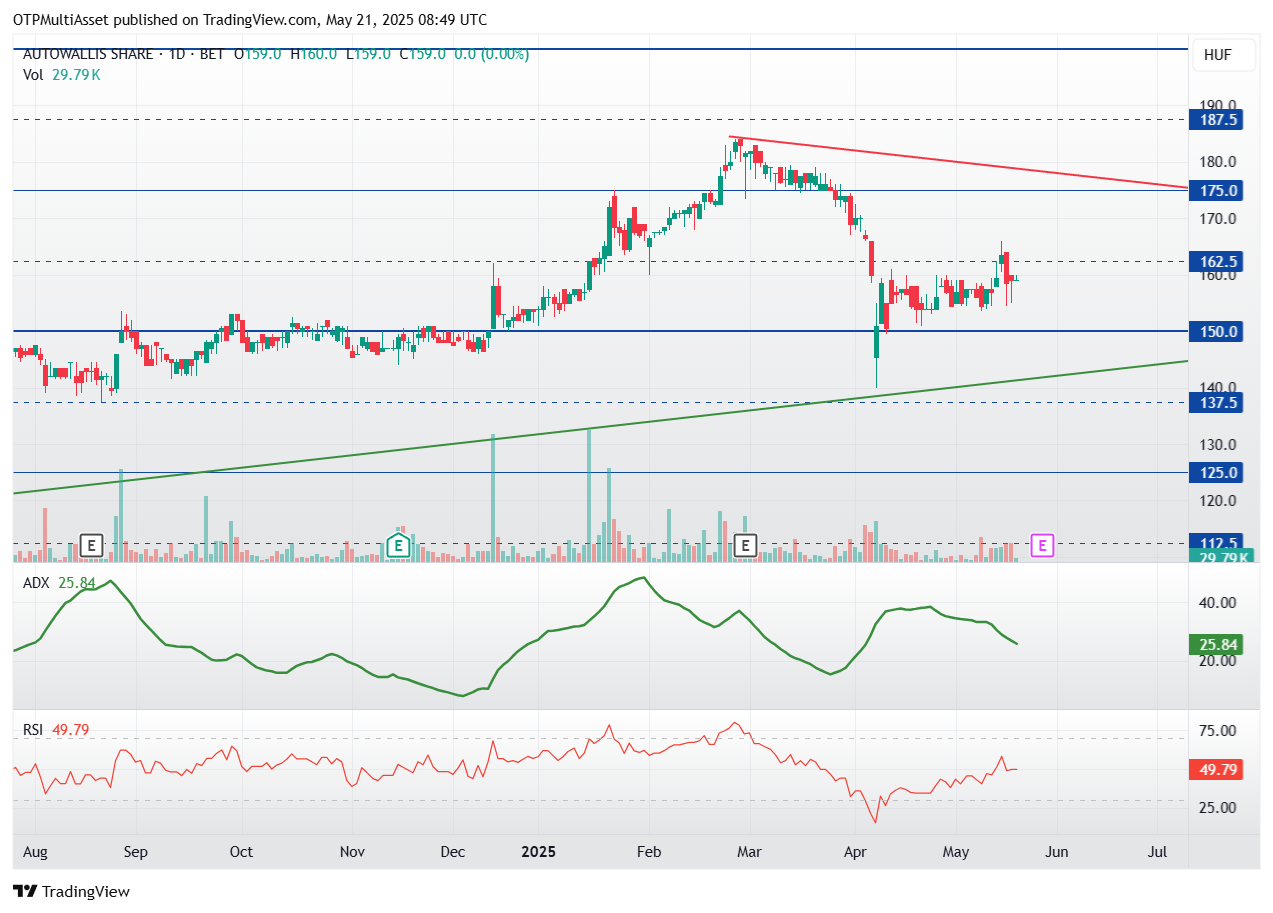Click the red descending trendline

[x=958, y=162]
